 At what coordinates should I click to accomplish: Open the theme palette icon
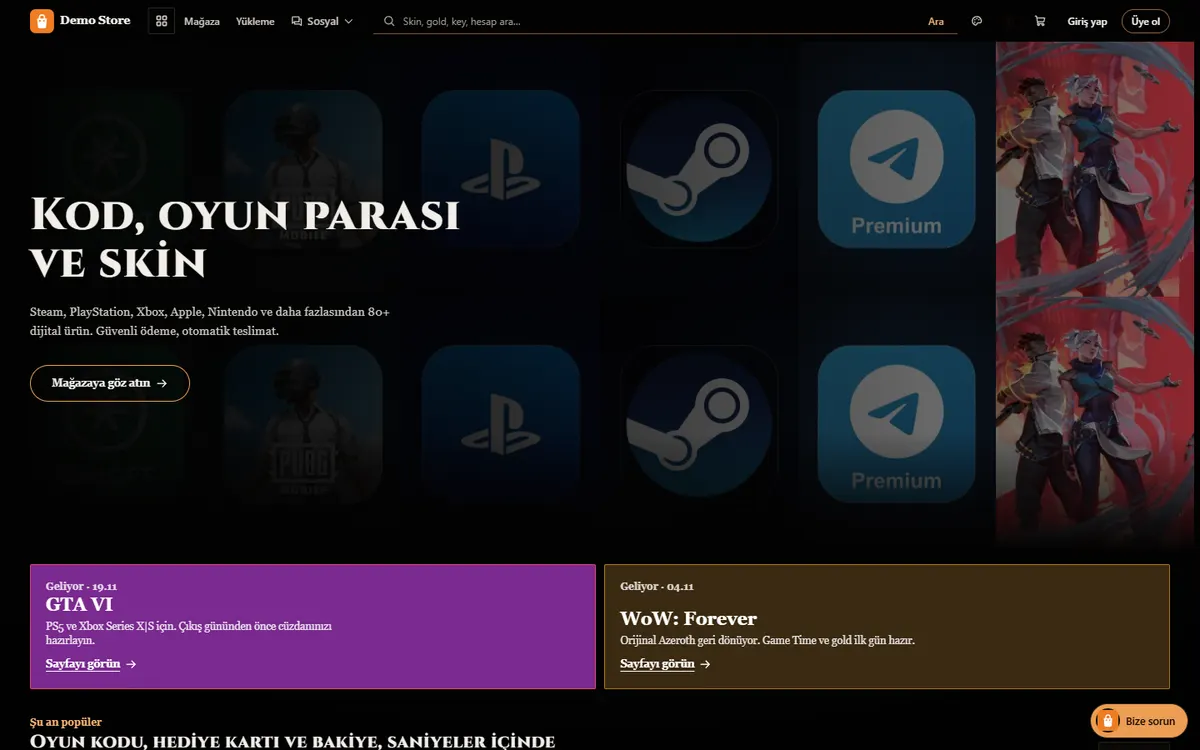tap(977, 21)
